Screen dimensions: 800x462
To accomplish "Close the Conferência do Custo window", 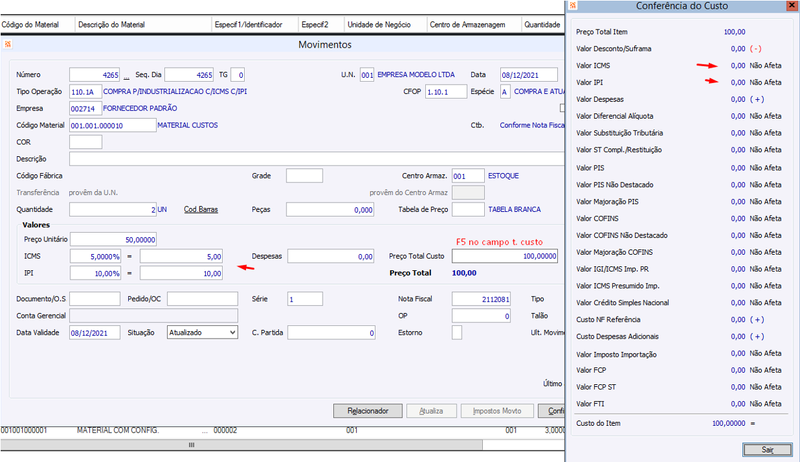I will pos(792,6).
